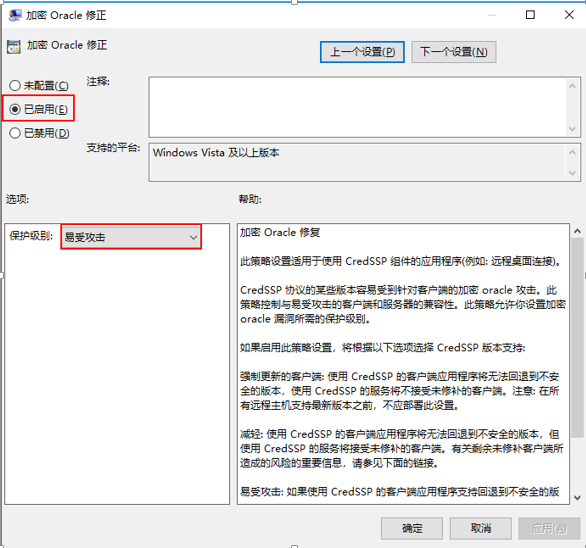Go to 上一个设置(P)
The width and height of the screenshot is (586, 548).
362,52
